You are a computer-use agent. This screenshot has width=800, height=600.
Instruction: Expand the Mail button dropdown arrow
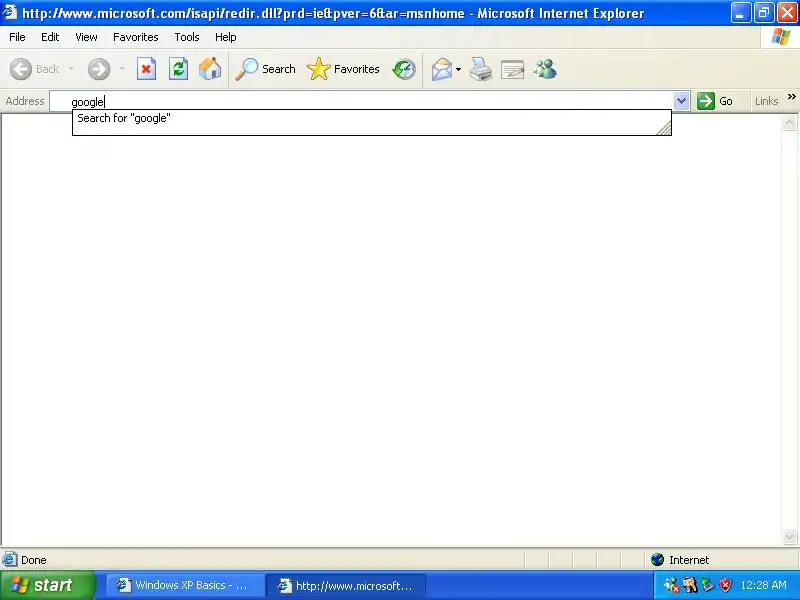458,69
